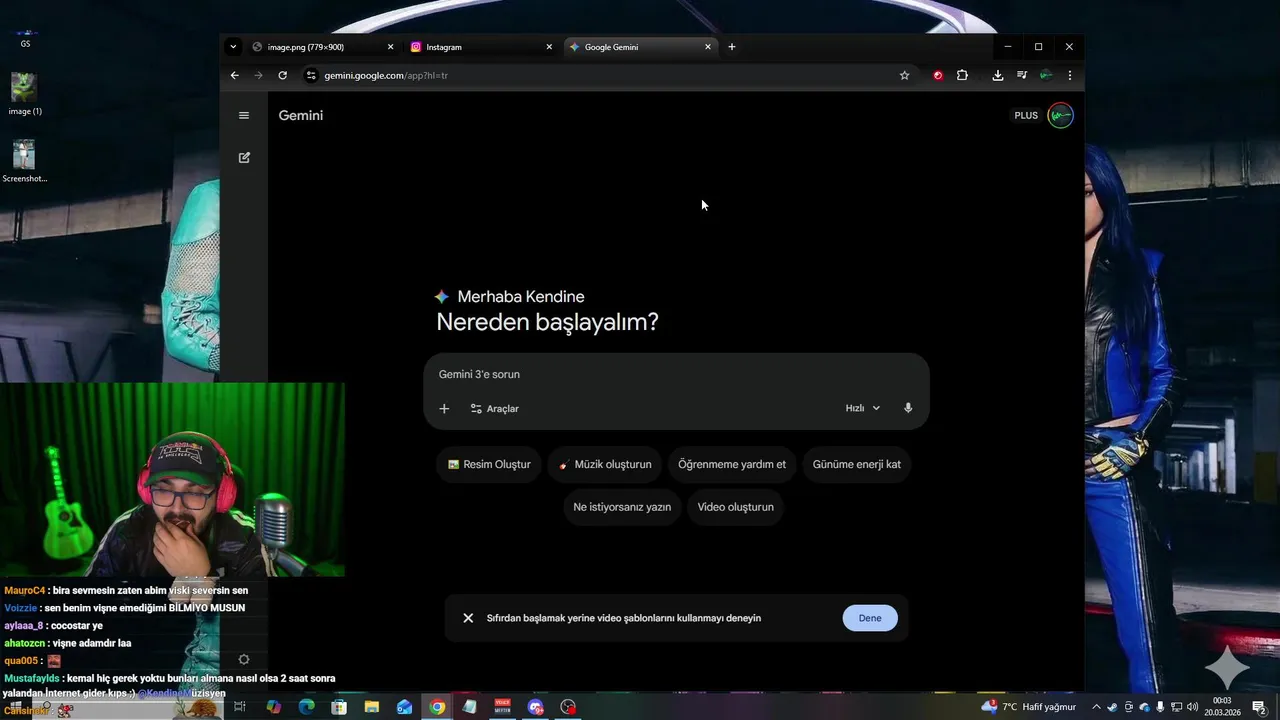Viewport: 1280px width, 720px height.
Task: Reload the page with the refresh icon
Action: pos(283,75)
